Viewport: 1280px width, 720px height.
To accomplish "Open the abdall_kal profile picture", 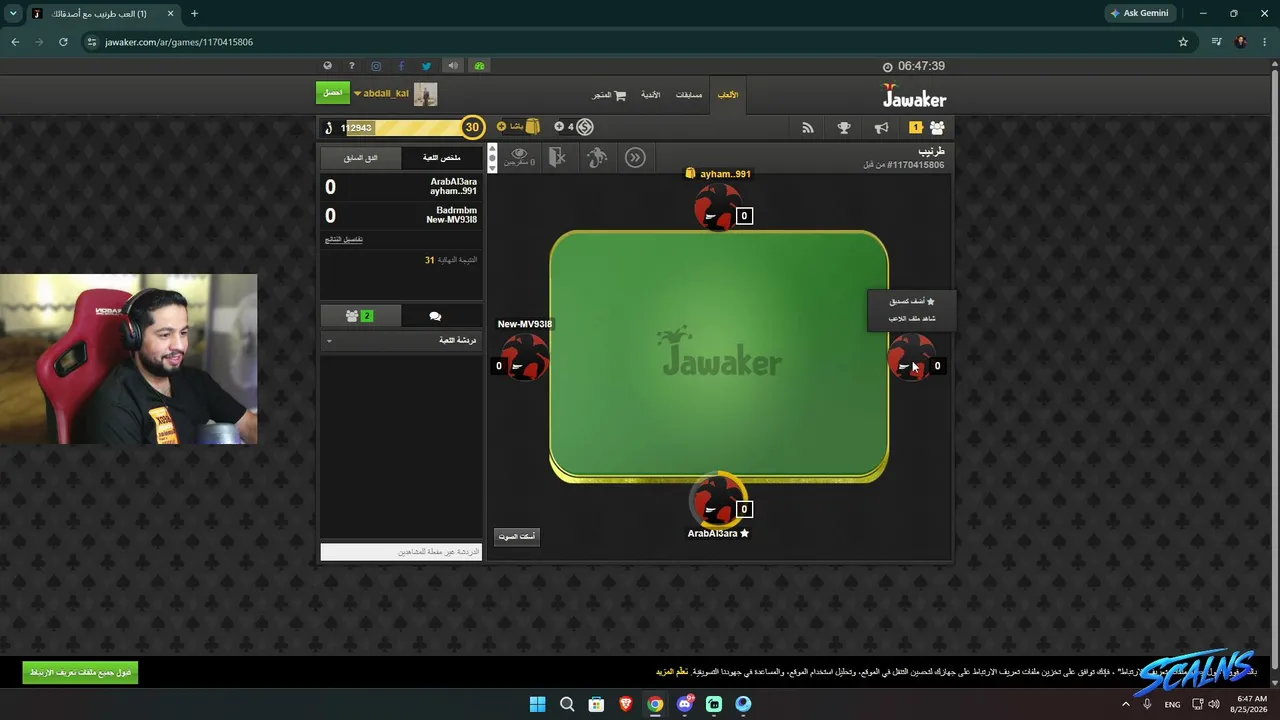I will pos(426,94).
